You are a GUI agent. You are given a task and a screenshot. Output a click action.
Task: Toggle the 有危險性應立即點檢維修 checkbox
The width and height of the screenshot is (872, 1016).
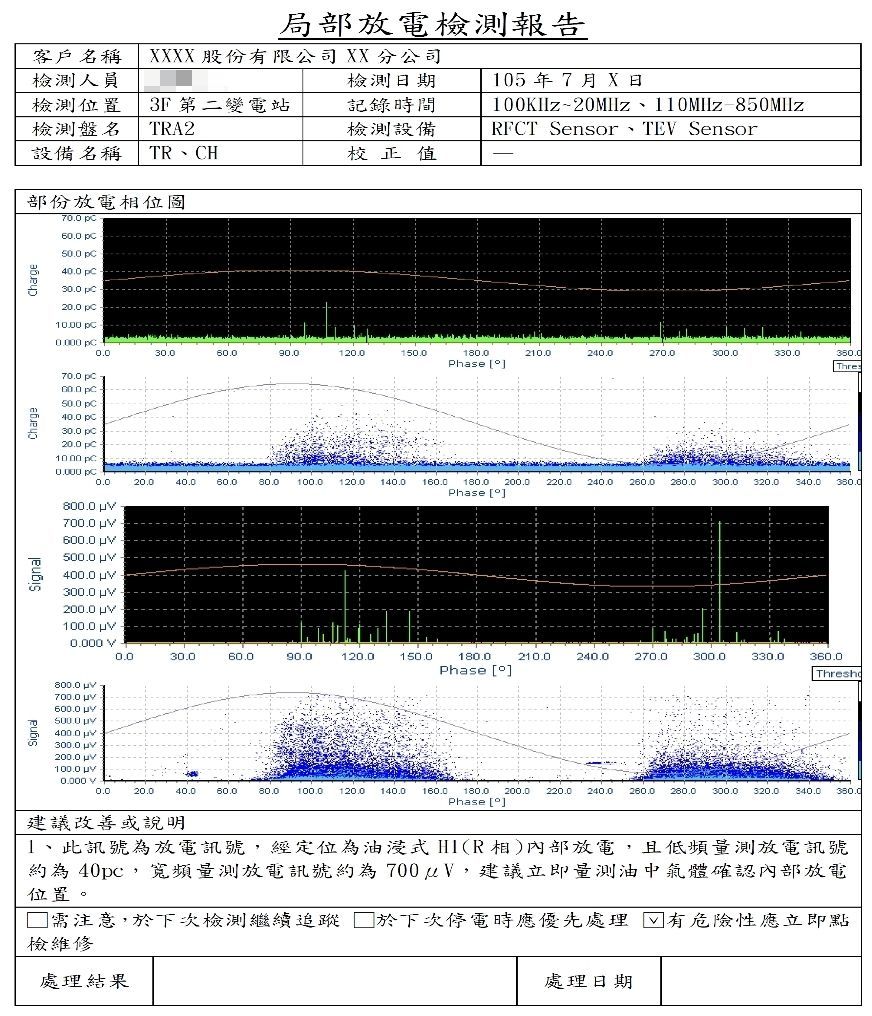pos(654,920)
